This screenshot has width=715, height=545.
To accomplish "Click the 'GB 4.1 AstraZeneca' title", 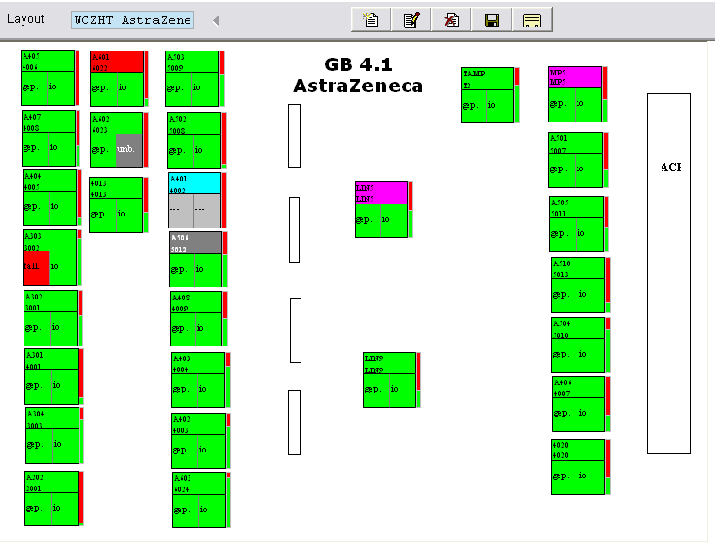I will coord(358,75).
